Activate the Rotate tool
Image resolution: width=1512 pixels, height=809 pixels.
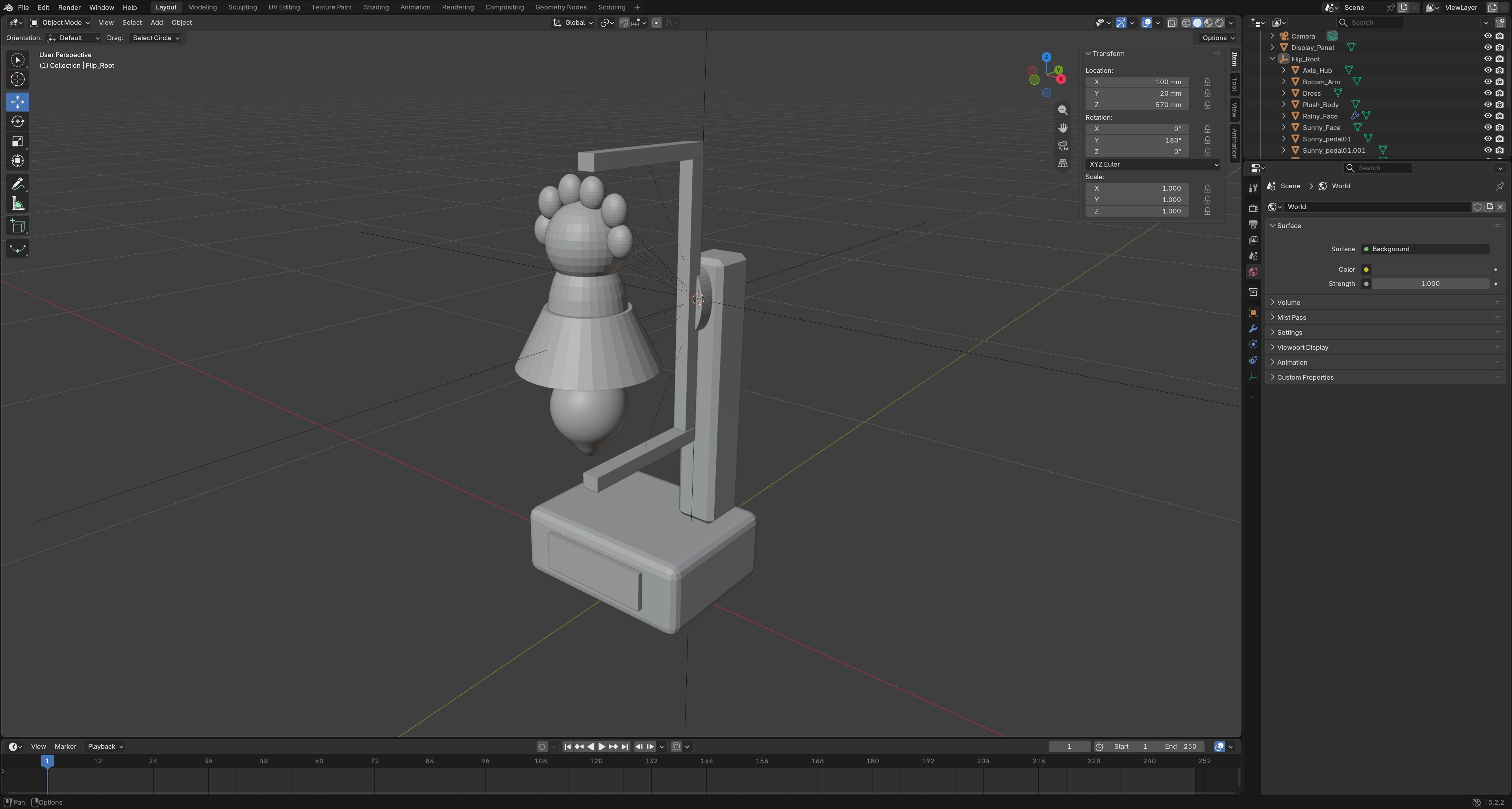tap(18, 122)
